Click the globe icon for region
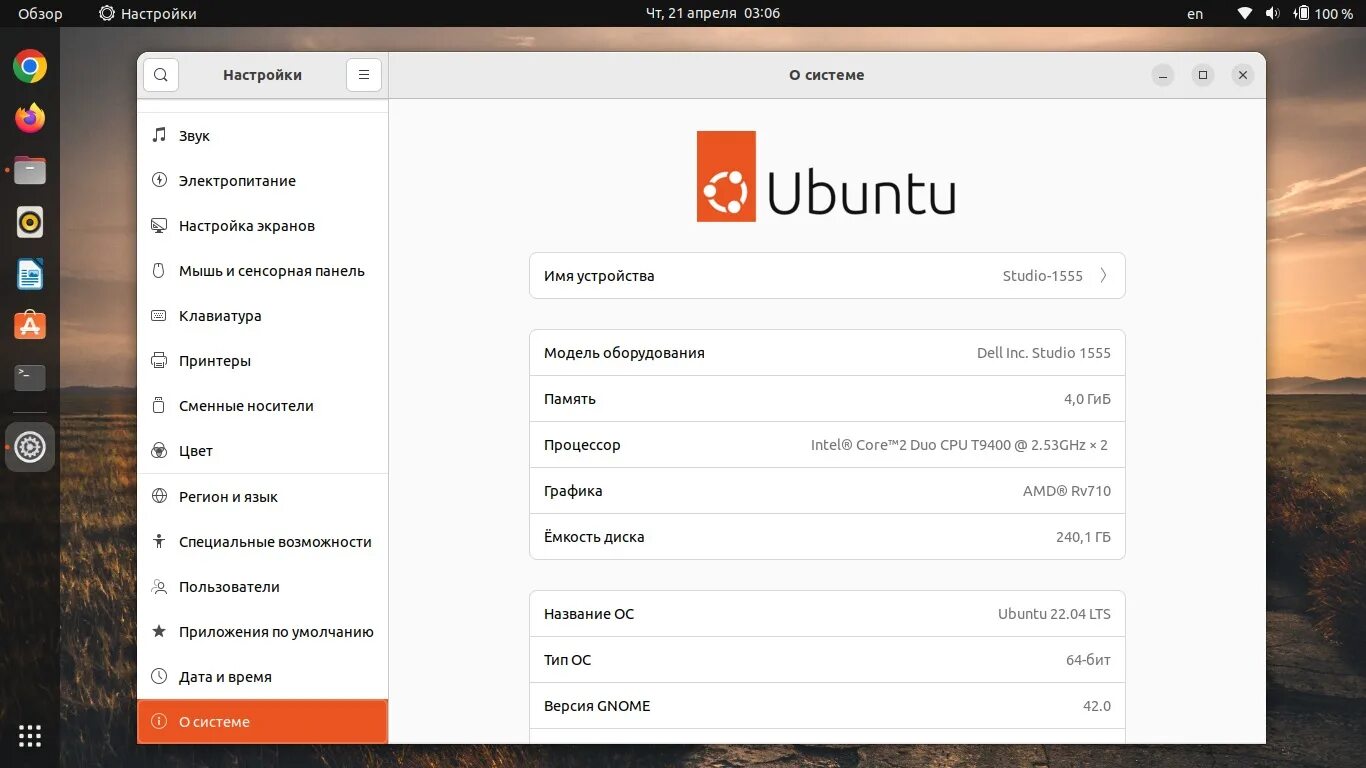The height and width of the screenshot is (768, 1366). point(159,496)
